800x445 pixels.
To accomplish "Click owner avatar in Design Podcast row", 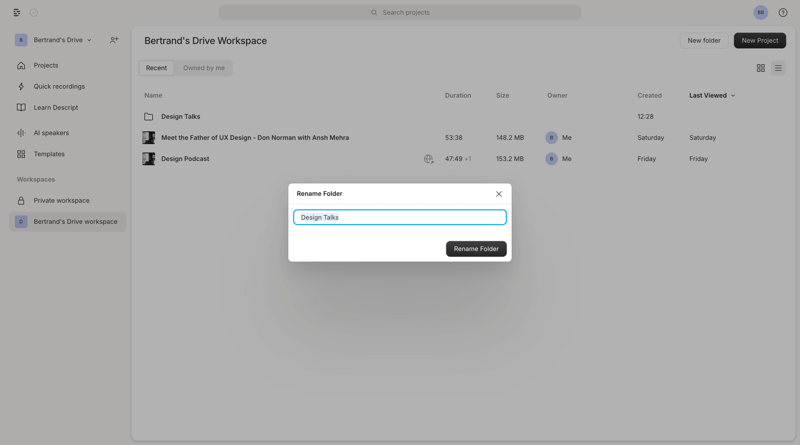I will coord(551,159).
